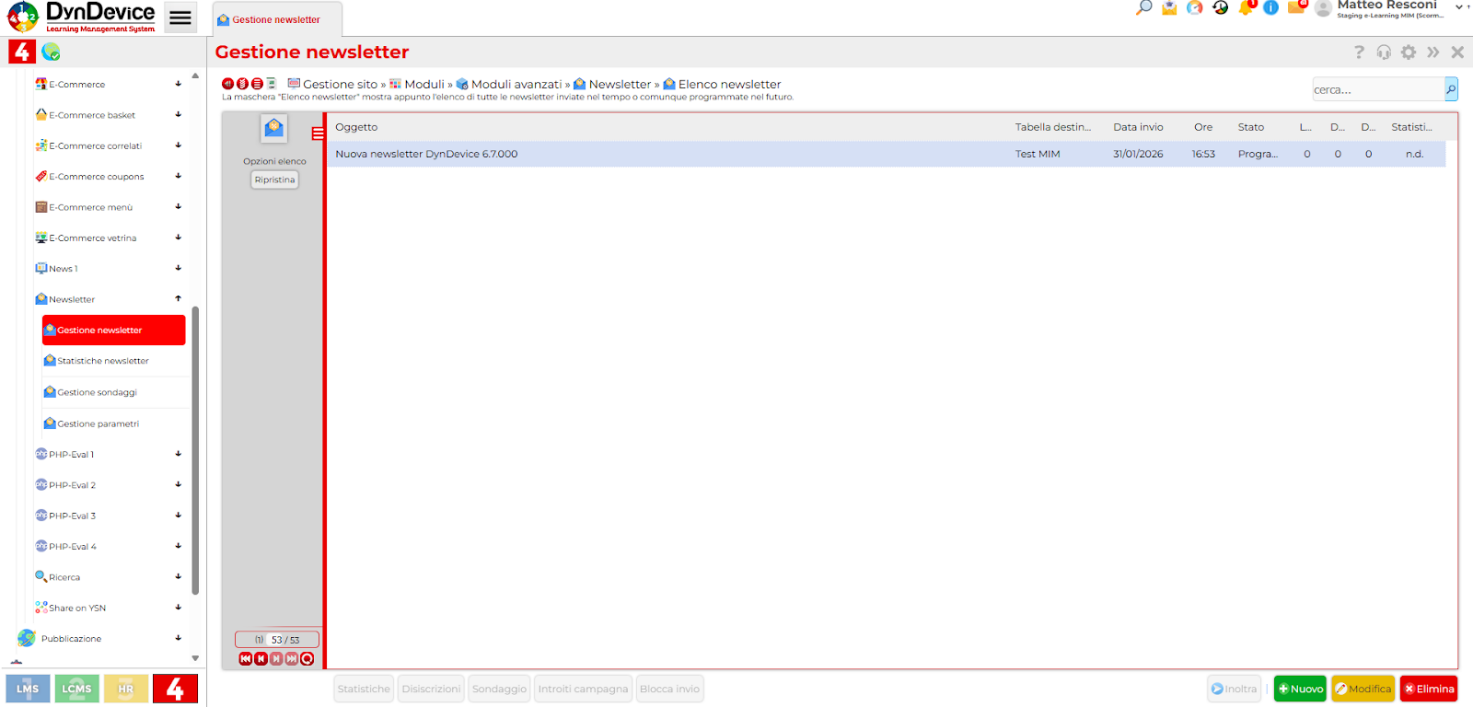The image size is (1473, 707).
Task: Switch to the green LCMS module tile
Action: tap(77, 689)
